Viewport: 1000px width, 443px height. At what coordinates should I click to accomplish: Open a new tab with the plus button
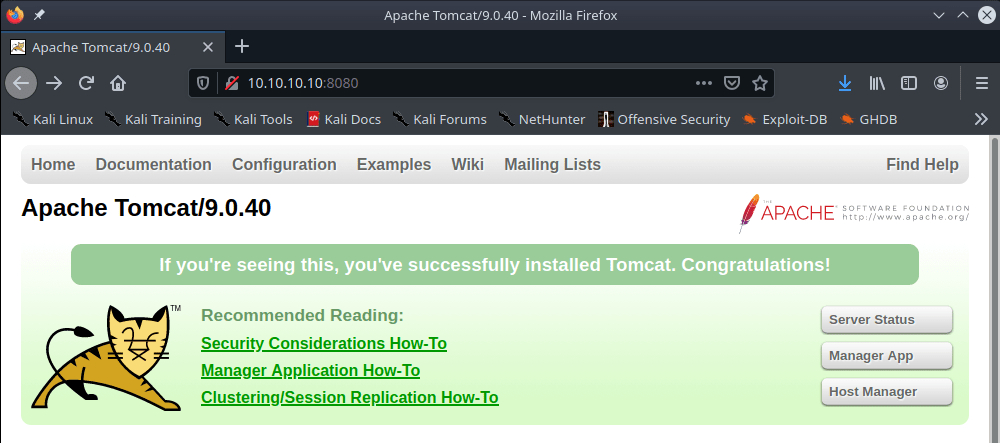pyautogui.click(x=241, y=46)
